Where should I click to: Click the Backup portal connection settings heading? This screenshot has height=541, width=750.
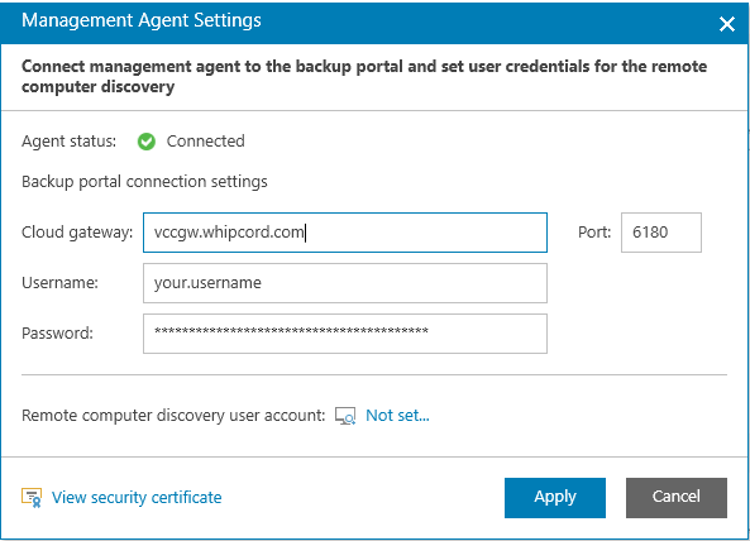pyautogui.click(x=144, y=182)
